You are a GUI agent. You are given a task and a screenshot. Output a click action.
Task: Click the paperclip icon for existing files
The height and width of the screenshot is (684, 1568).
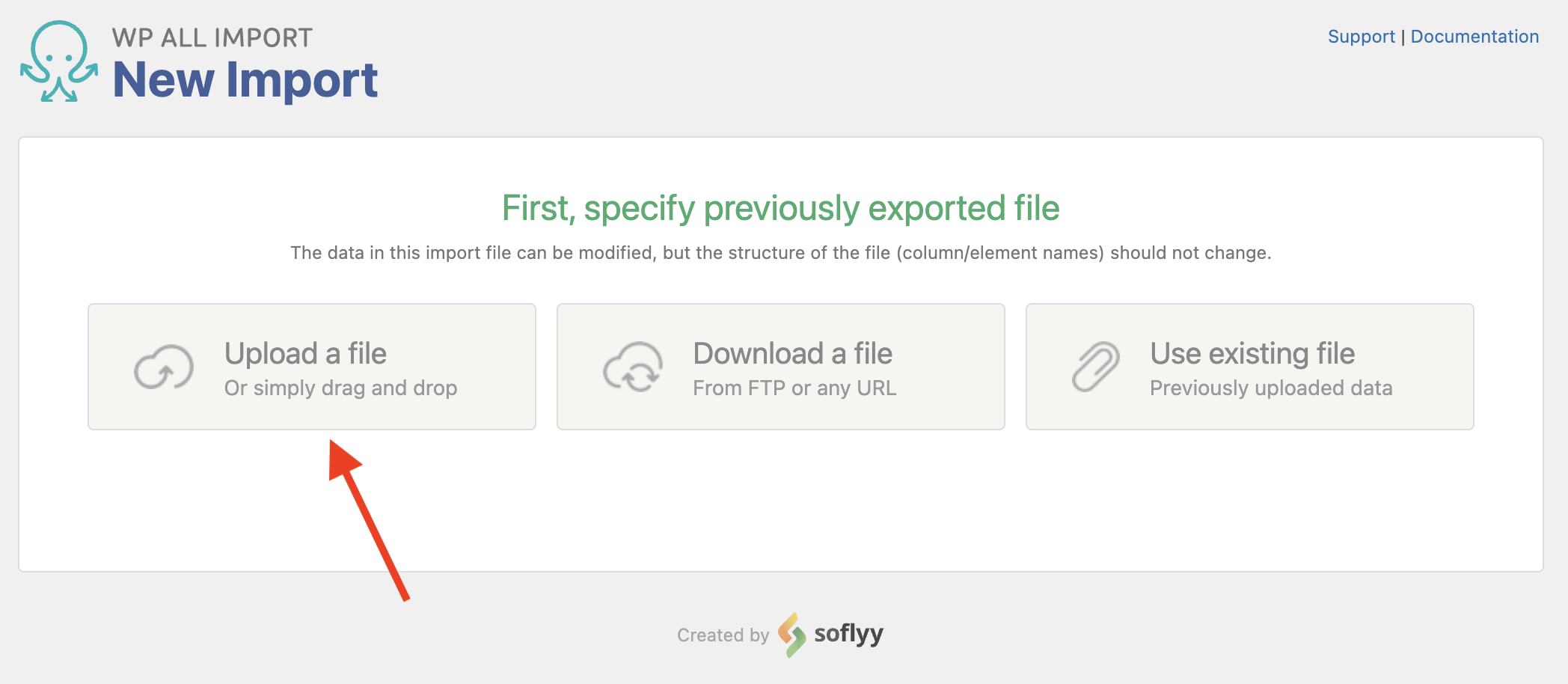tap(1095, 367)
